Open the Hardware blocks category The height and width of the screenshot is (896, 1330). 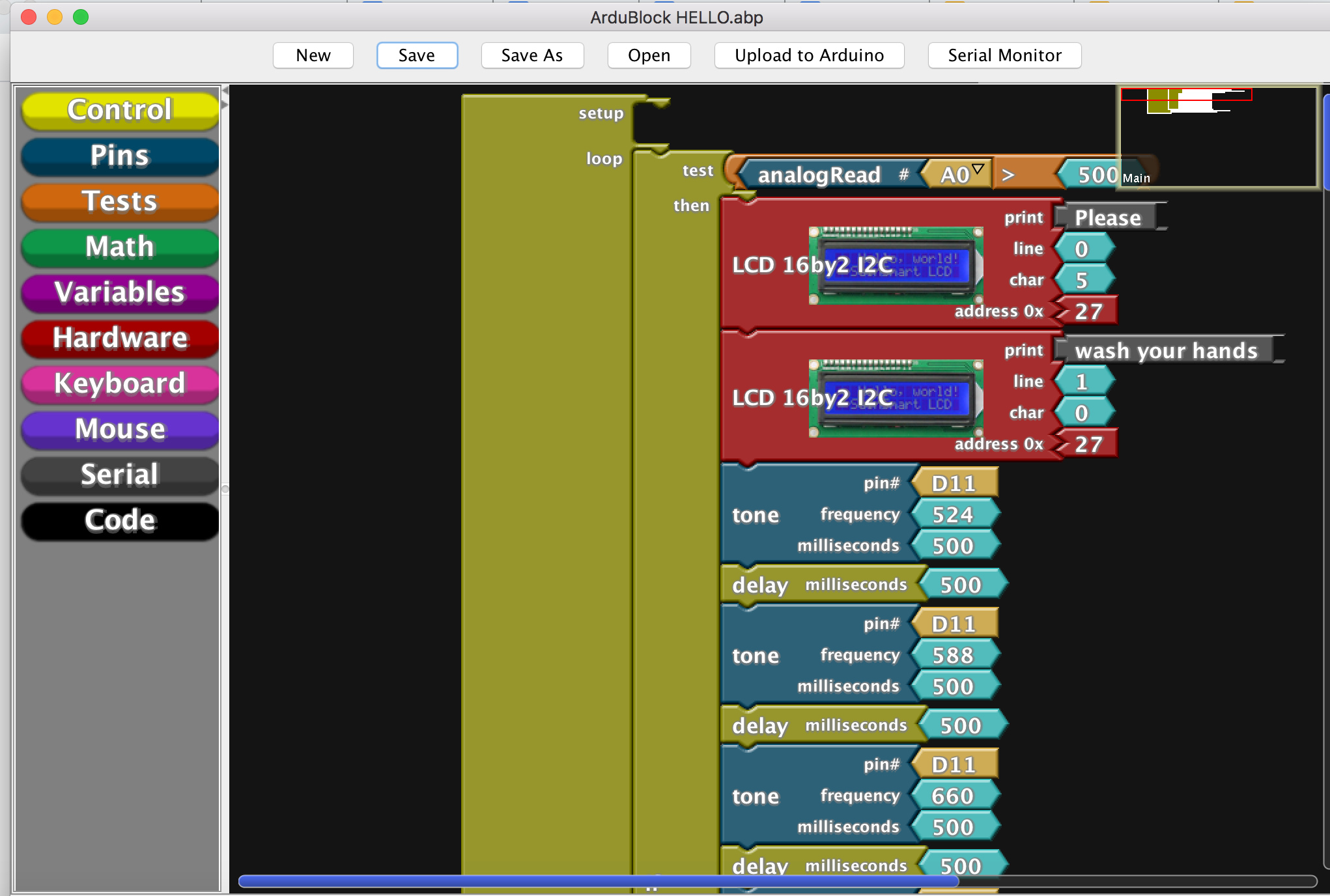point(120,338)
